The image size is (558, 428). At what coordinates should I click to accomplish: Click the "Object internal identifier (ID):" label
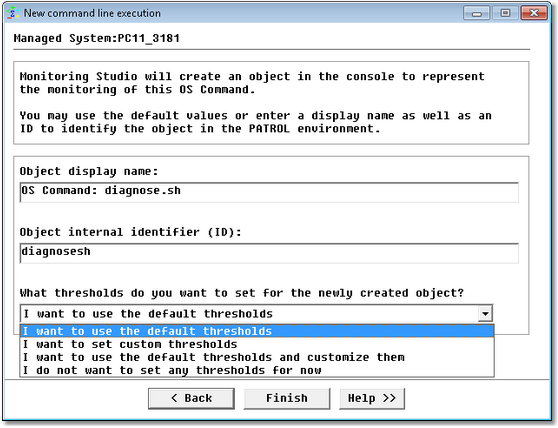pos(131,232)
